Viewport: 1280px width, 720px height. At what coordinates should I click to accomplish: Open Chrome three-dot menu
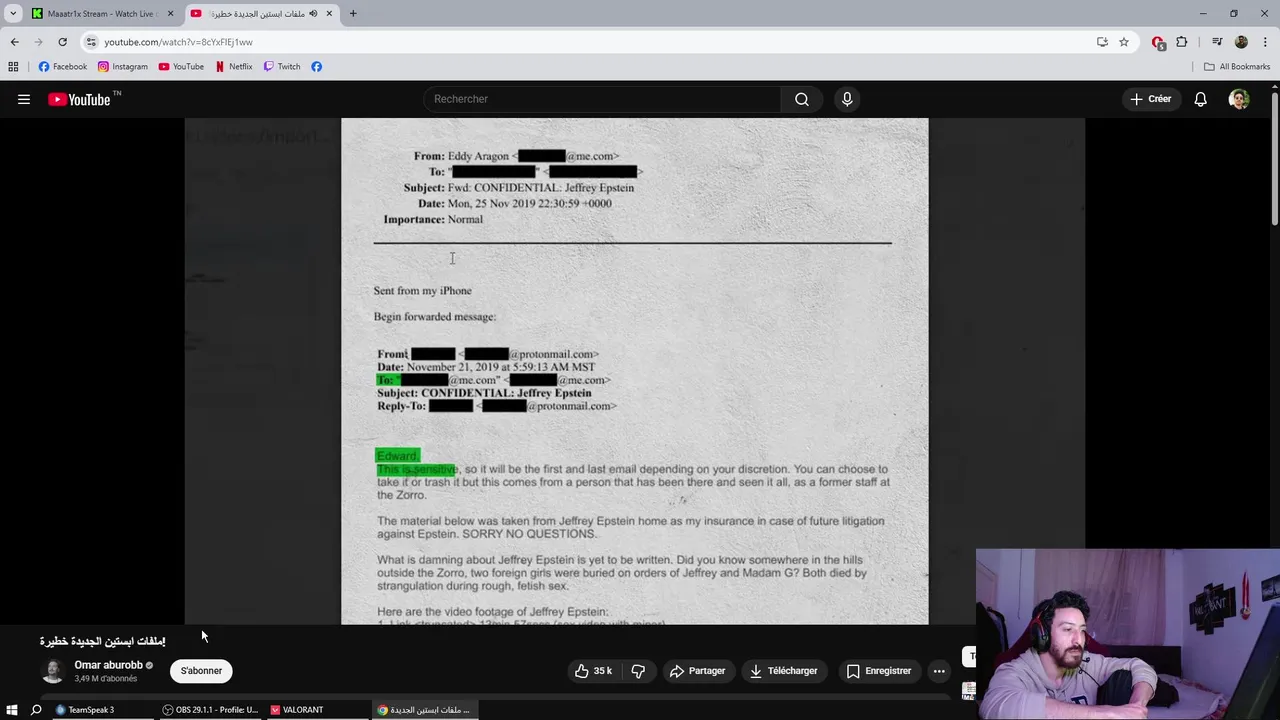(x=1266, y=42)
